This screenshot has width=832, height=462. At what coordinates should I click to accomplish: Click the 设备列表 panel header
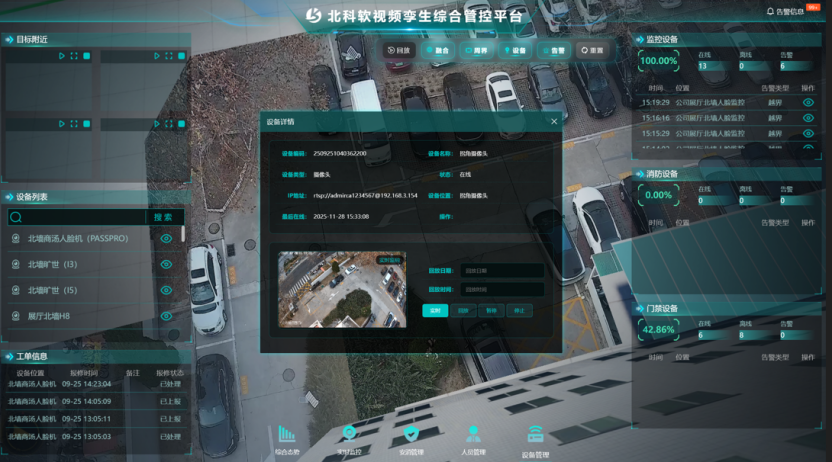coord(97,197)
